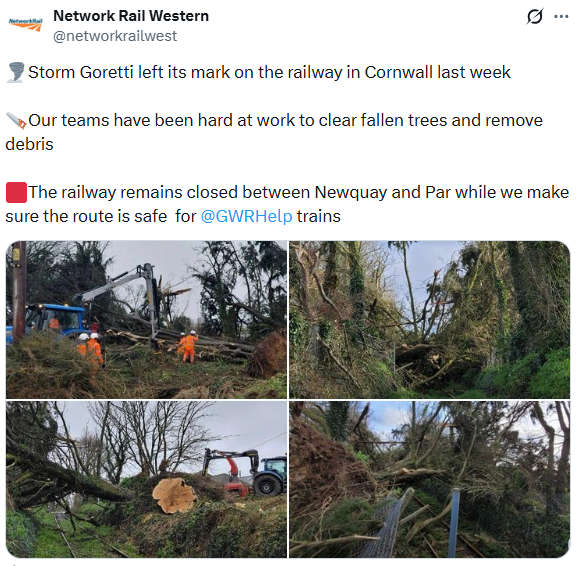This screenshot has width=577, height=566.
Task: Click the cut tree stump cross-section
Action: (174, 495)
